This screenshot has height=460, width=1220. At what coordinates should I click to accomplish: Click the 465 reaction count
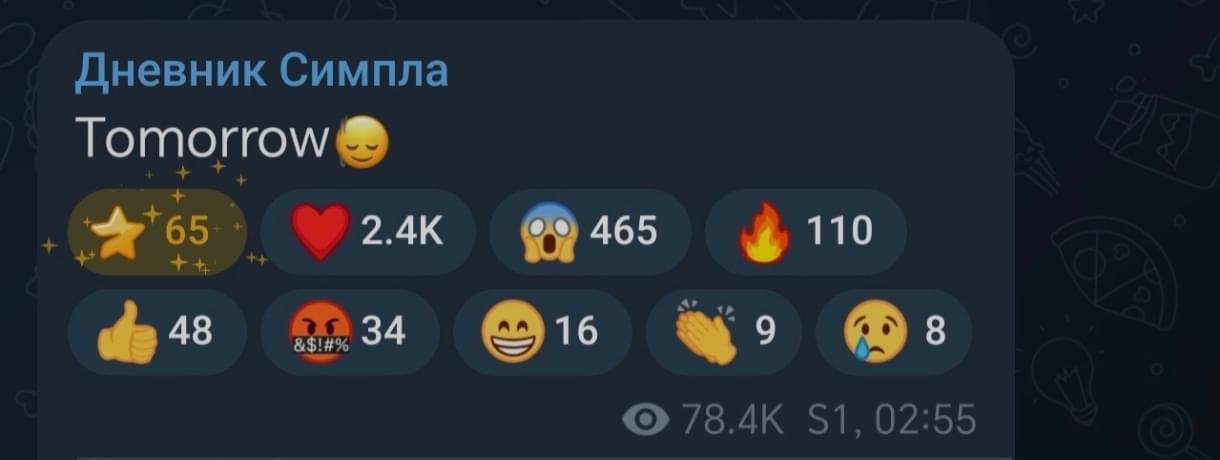[623, 232]
